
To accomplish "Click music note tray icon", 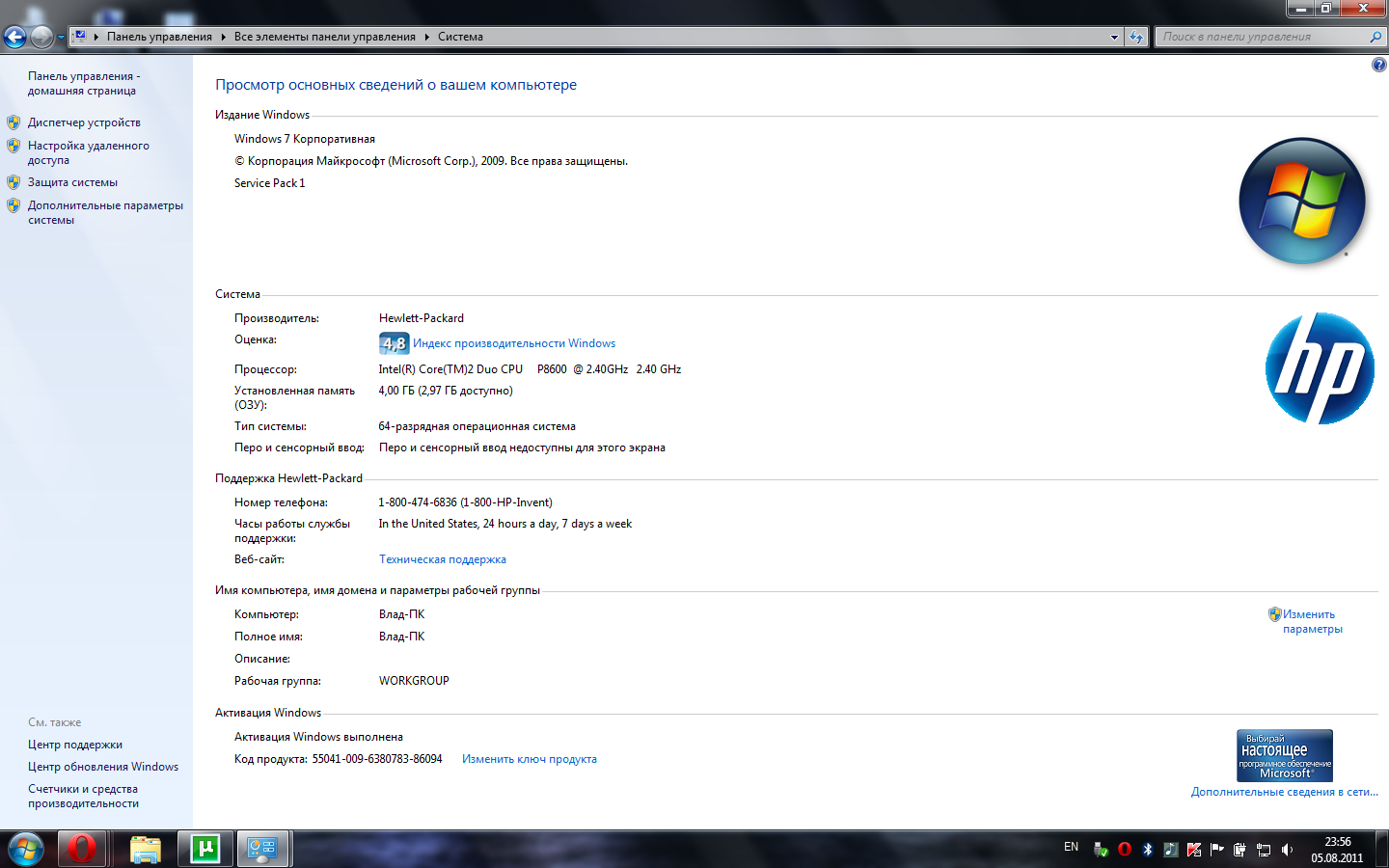I will click(1170, 850).
